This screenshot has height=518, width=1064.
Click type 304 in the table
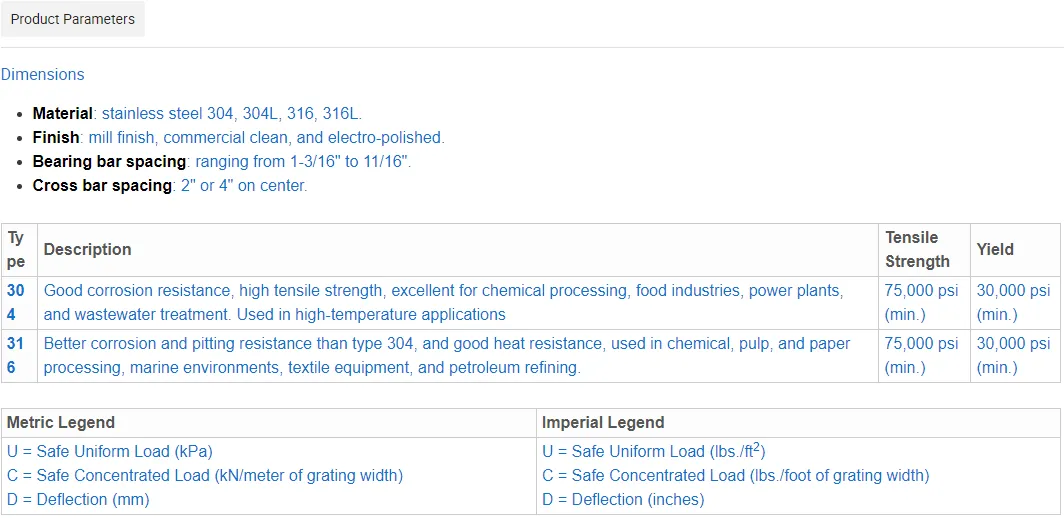click(x=17, y=302)
